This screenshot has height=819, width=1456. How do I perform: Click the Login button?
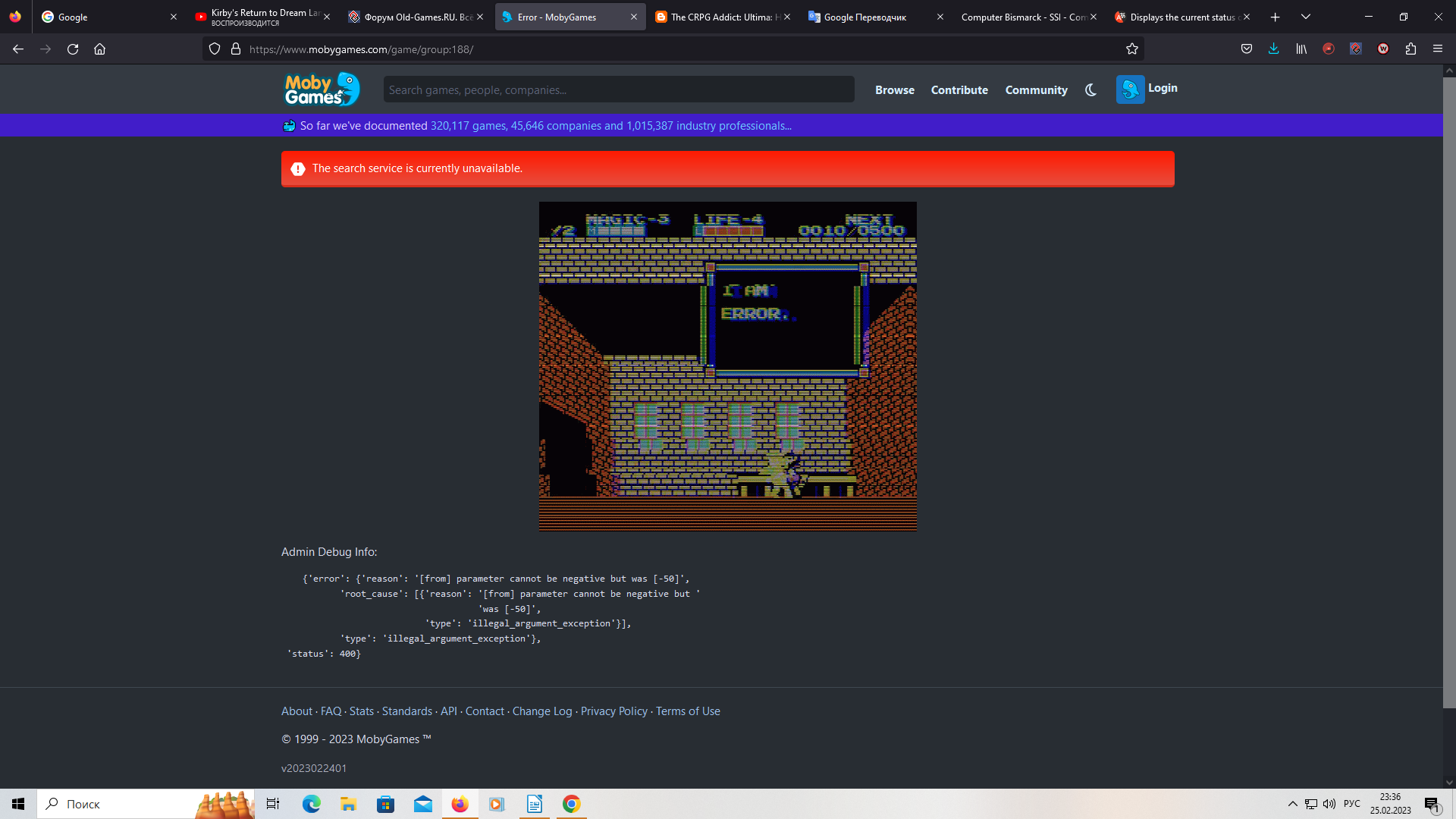coord(1162,88)
